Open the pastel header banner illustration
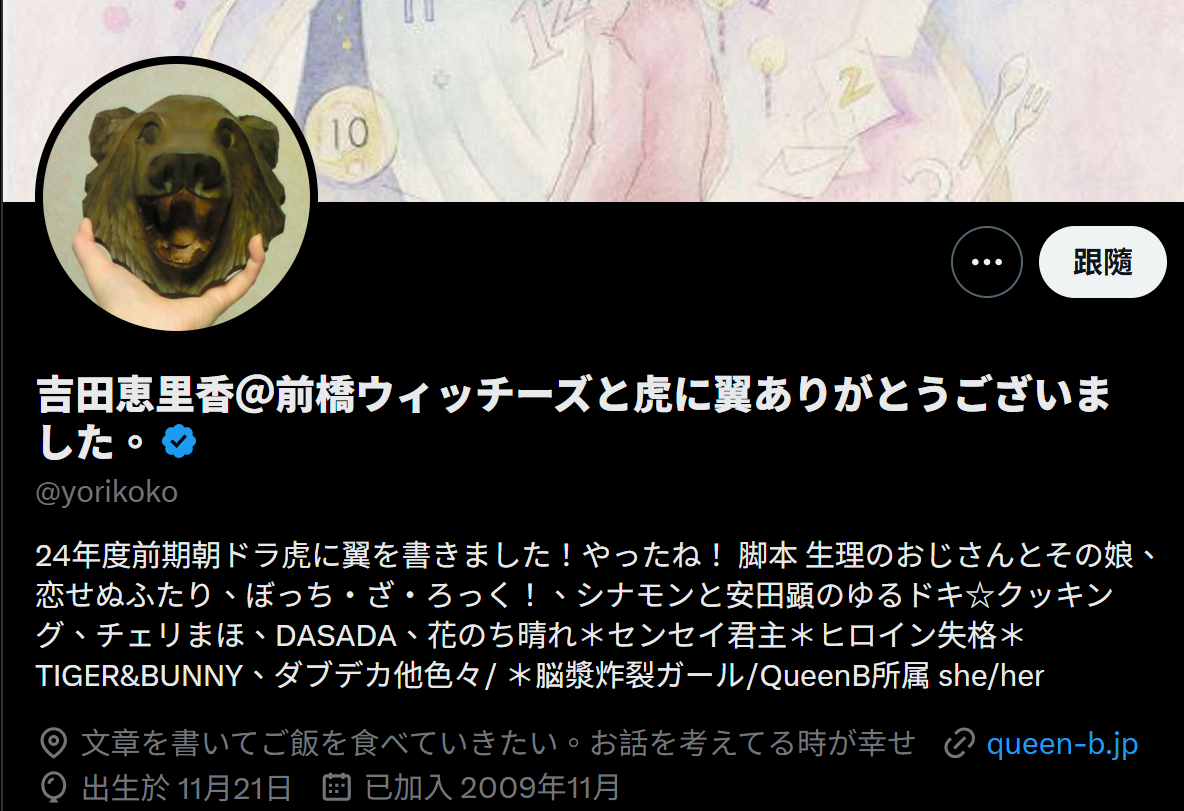The height and width of the screenshot is (811, 1184). (x=592, y=100)
